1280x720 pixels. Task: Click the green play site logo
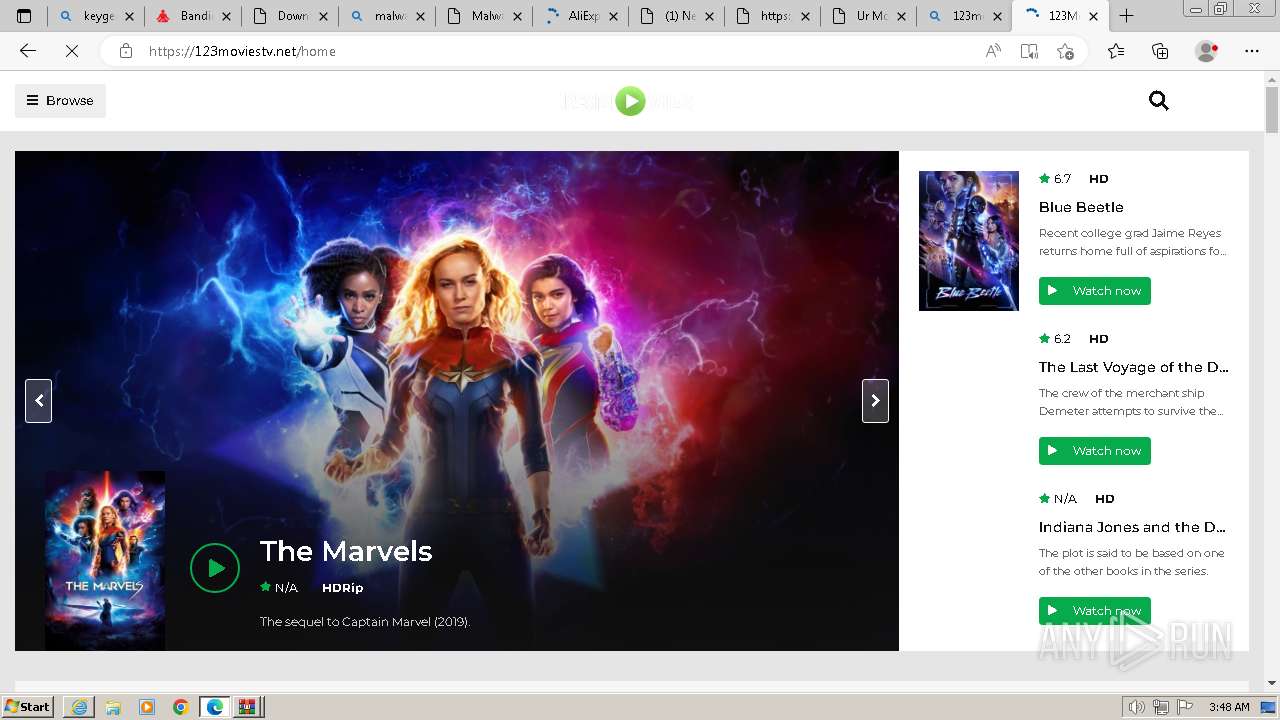[630, 101]
